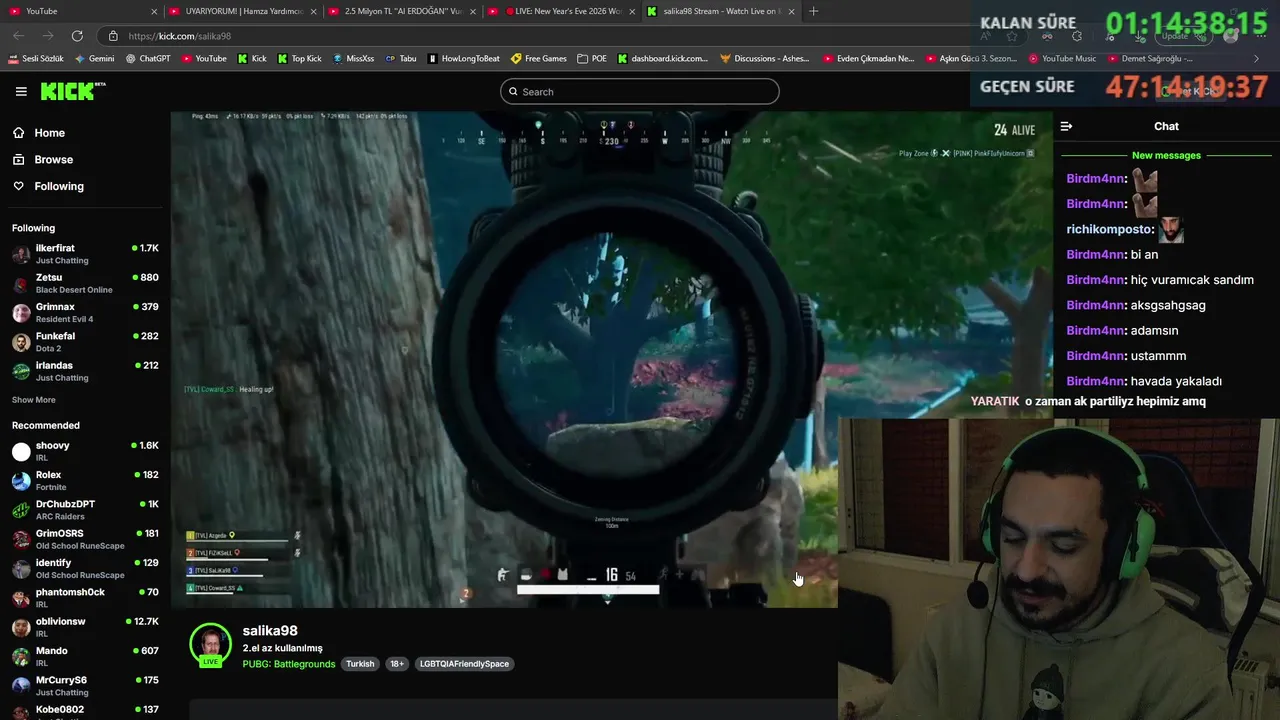Reload the page
The height and width of the screenshot is (720, 1280).
pyautogui.click(x=77, y=36)
